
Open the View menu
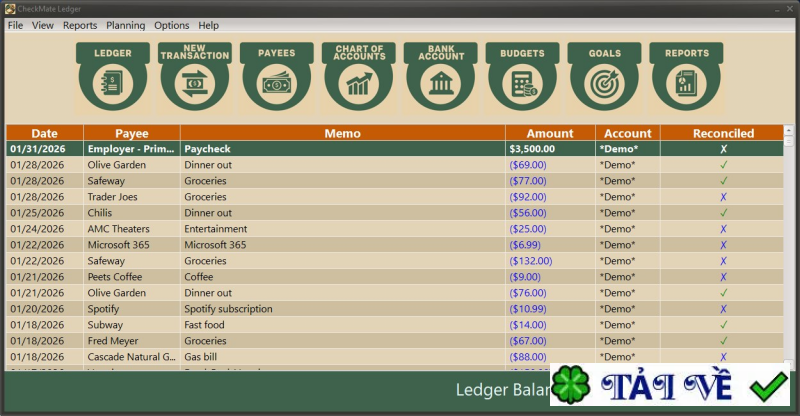(43, 26)
